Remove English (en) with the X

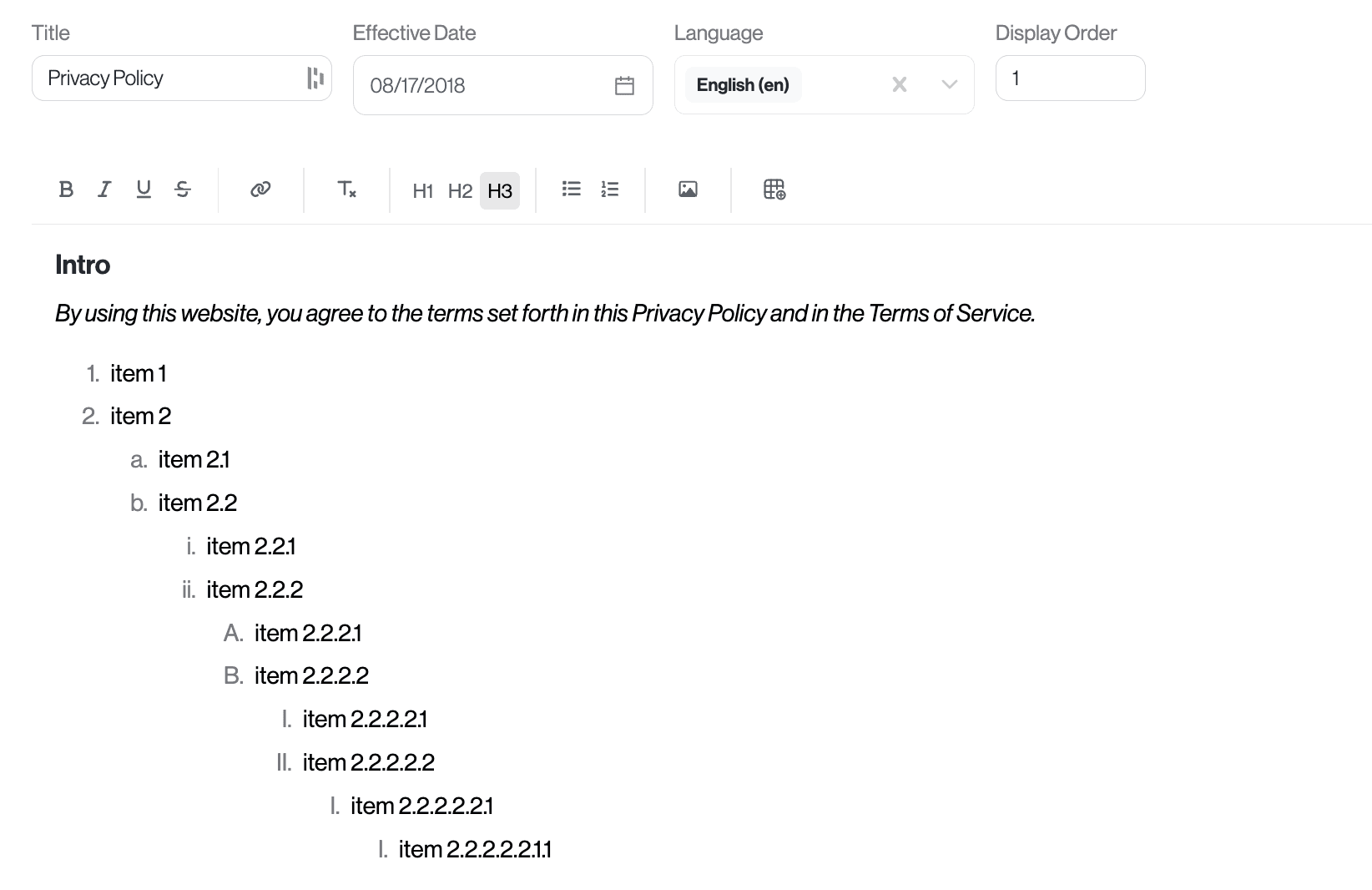899,84
